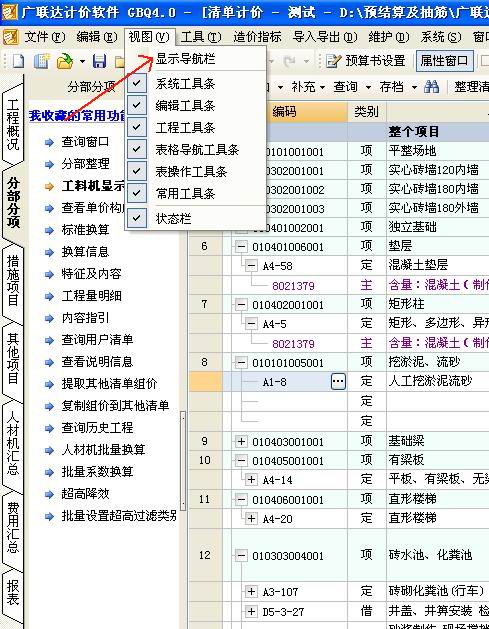Image resolution: width=489 pixels, height=629 pixels.
Task: Click the arrow icon beside 内容指引
Action: tap(49, 319)
